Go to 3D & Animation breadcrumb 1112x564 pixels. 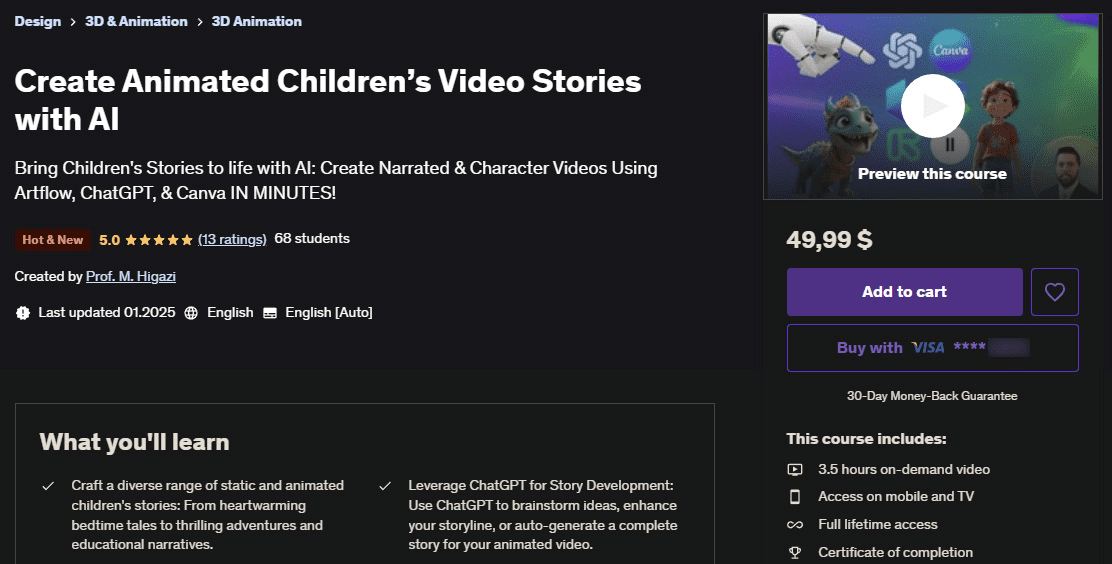[x=136, y=21]
